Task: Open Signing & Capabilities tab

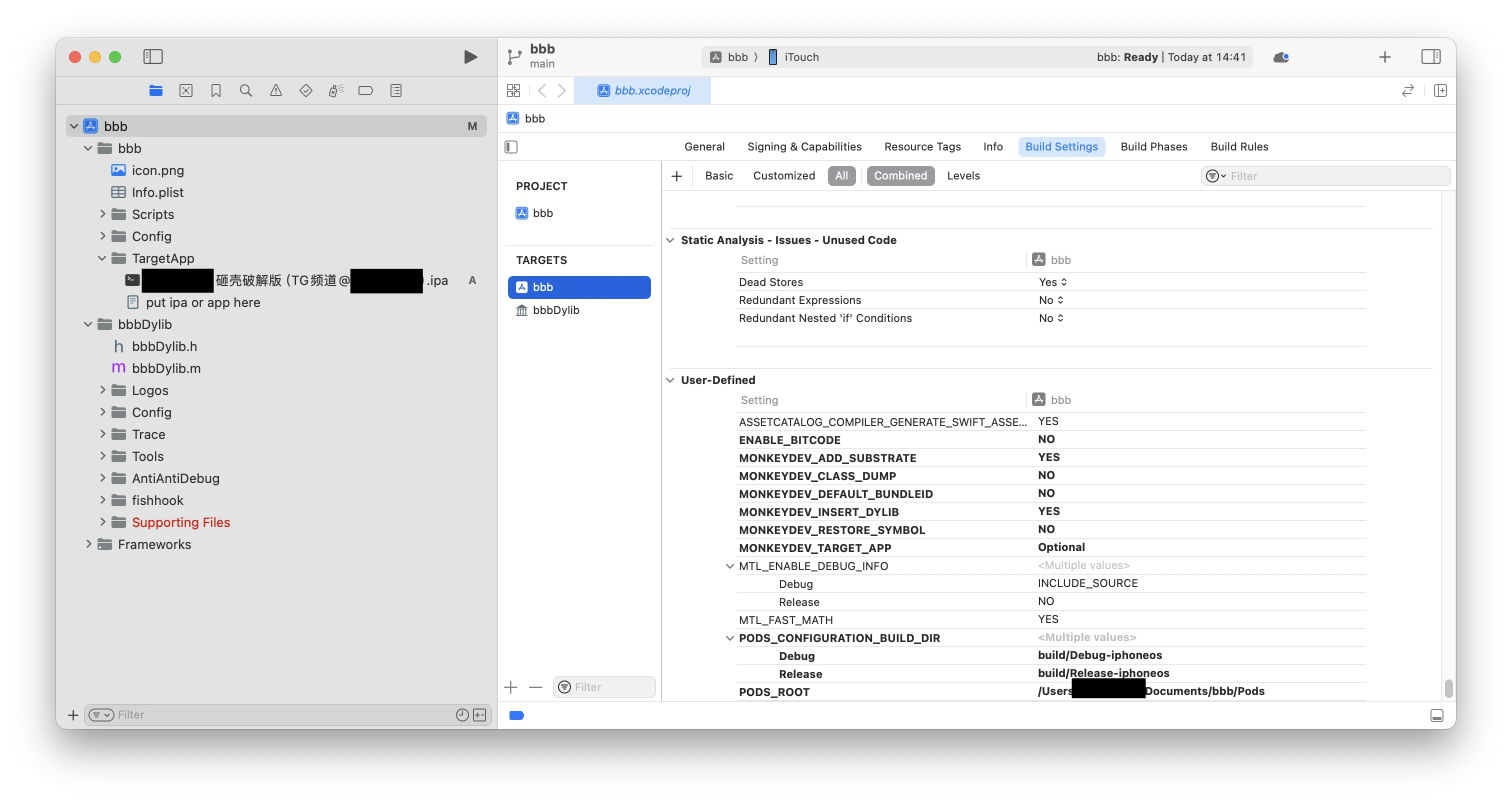Action: pyautogui.click(x=804, y=146)
